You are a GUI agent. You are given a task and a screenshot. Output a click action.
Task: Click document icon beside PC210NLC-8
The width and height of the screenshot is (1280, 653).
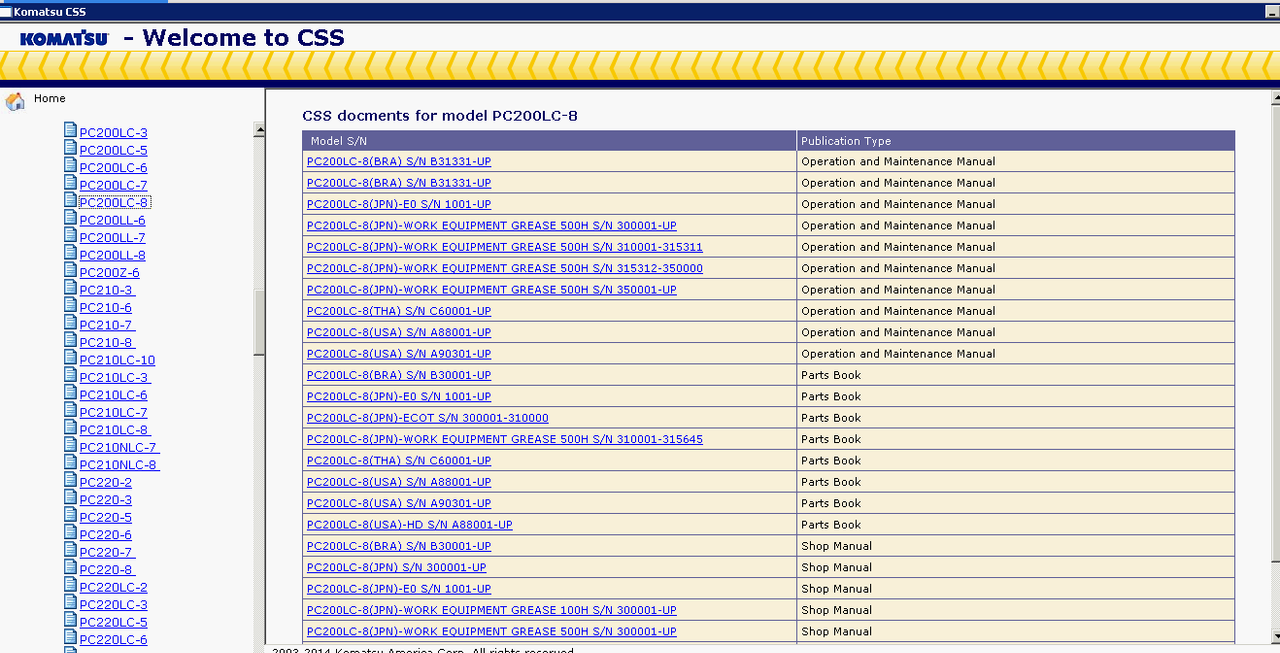pos(70,463)
